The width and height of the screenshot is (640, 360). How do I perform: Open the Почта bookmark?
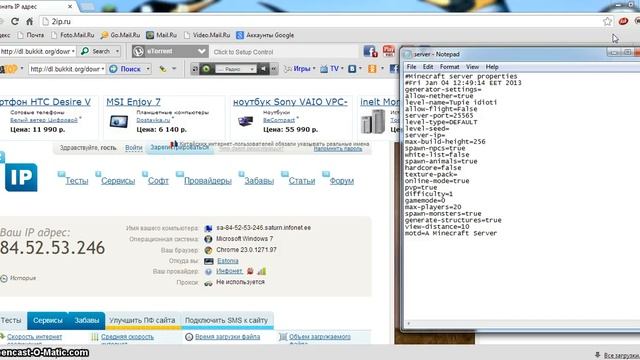(x=31, y=35)
